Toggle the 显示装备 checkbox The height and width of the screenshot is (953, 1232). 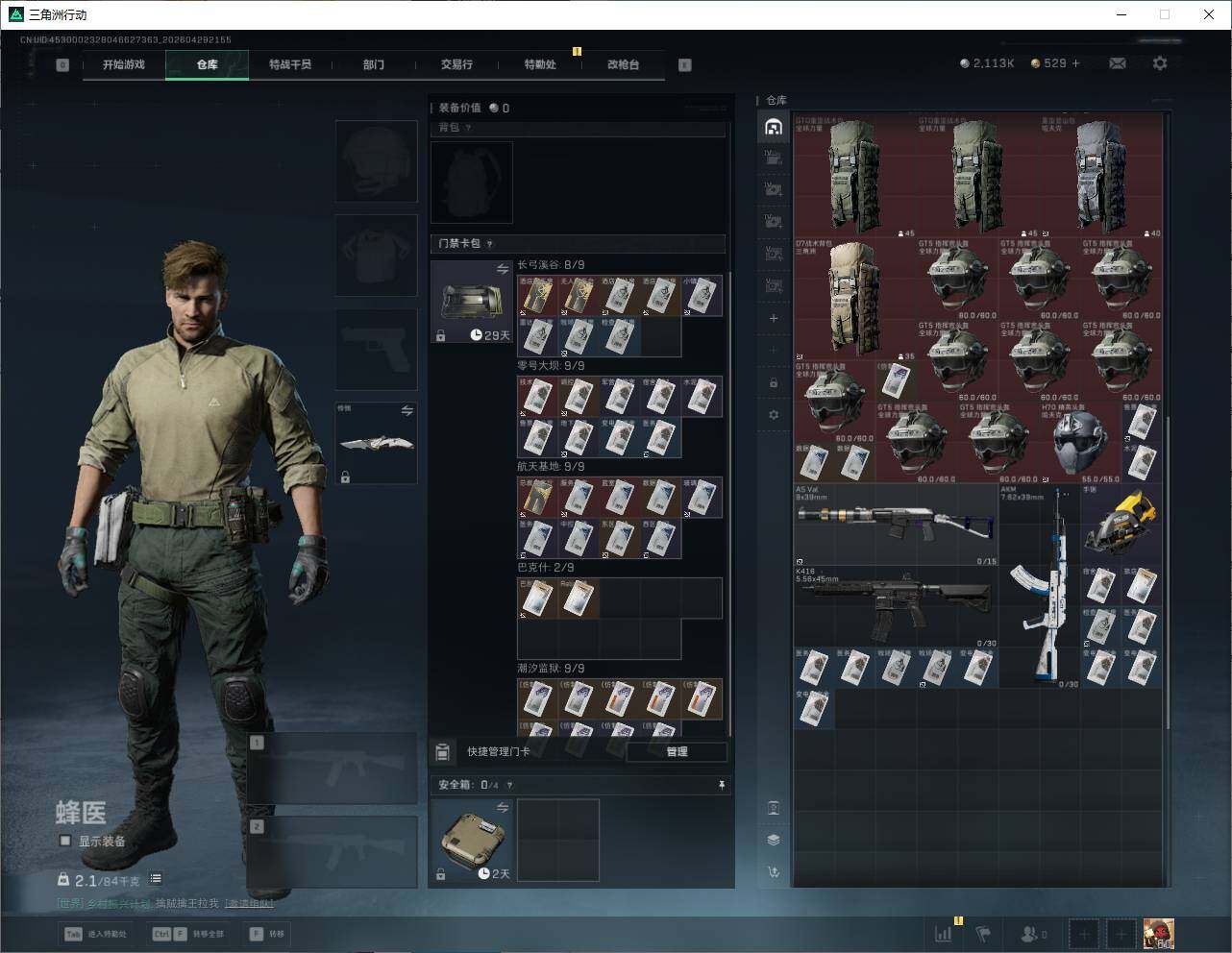pos(65,841)
